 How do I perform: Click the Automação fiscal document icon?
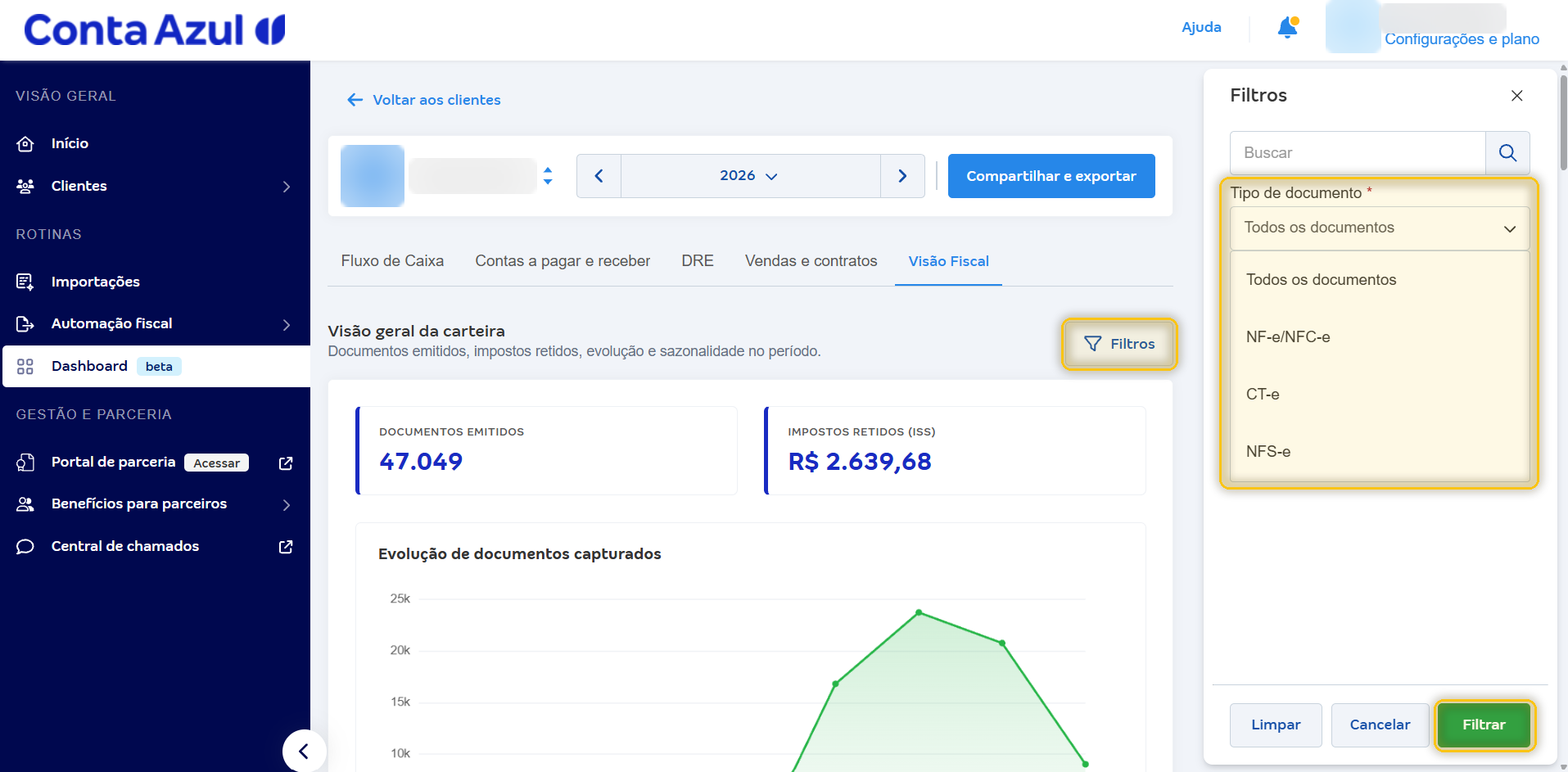[x=25, y=324]
